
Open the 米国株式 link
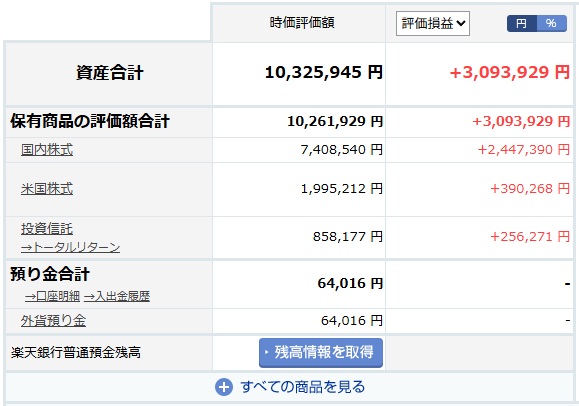click(x=47, y=189)
